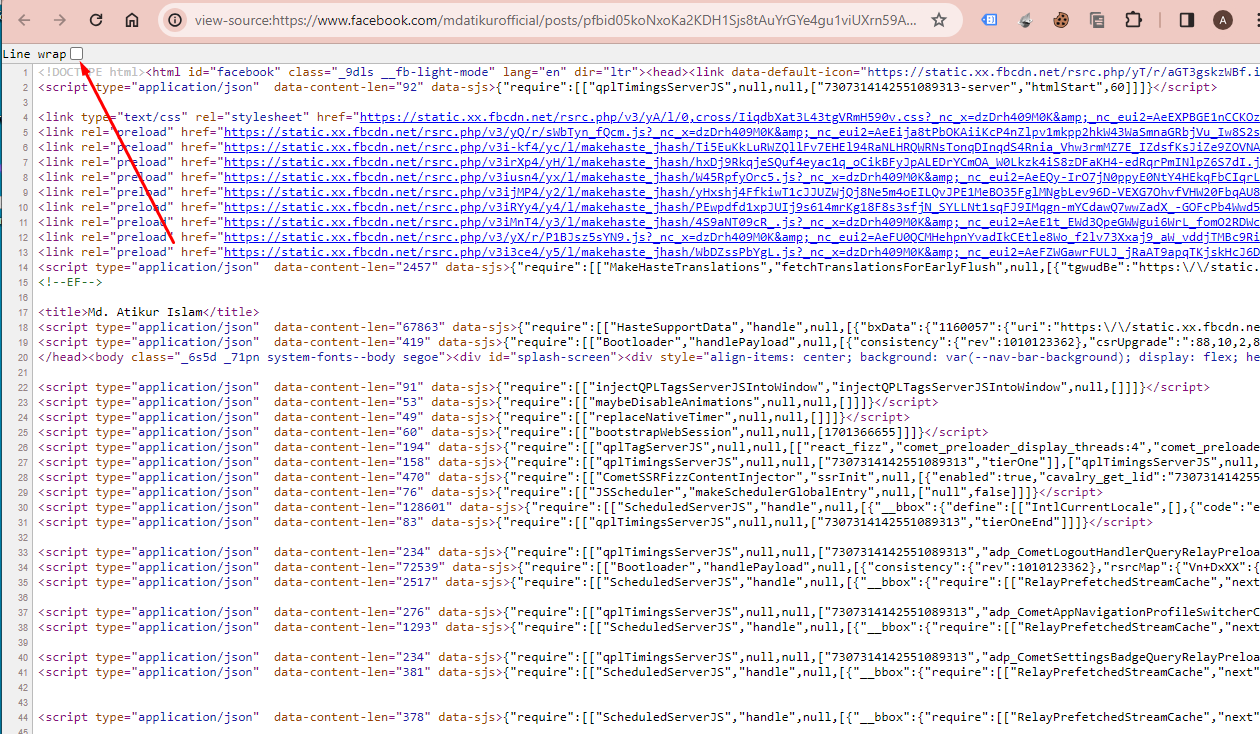Go back using the browser Back arrow
This screenshot has height=734, width=1260.
[x=25, y=20]
